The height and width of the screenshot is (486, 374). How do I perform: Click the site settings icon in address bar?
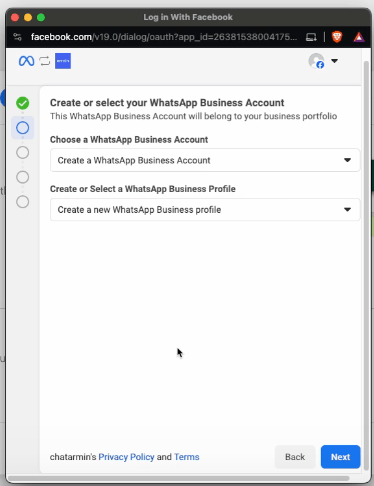click(x=17, y=37)
